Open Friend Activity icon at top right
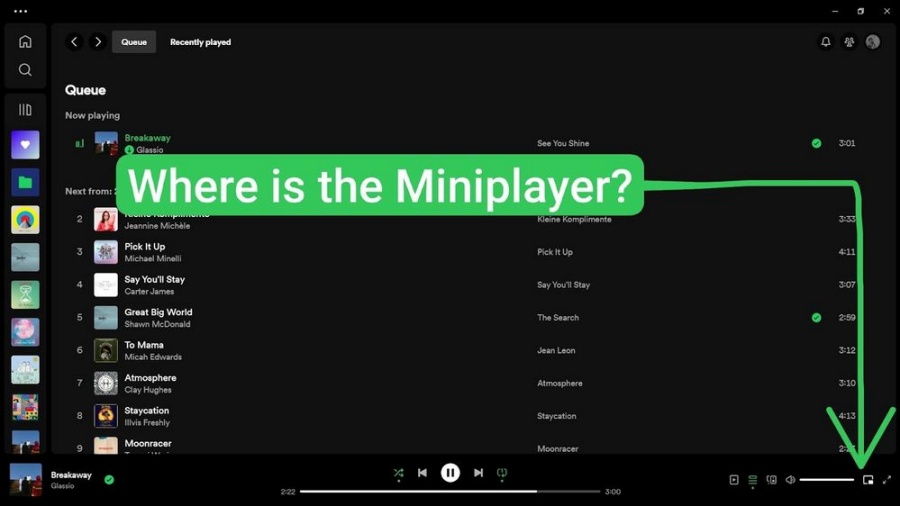 pyautogui.click(x=849, y=42)
